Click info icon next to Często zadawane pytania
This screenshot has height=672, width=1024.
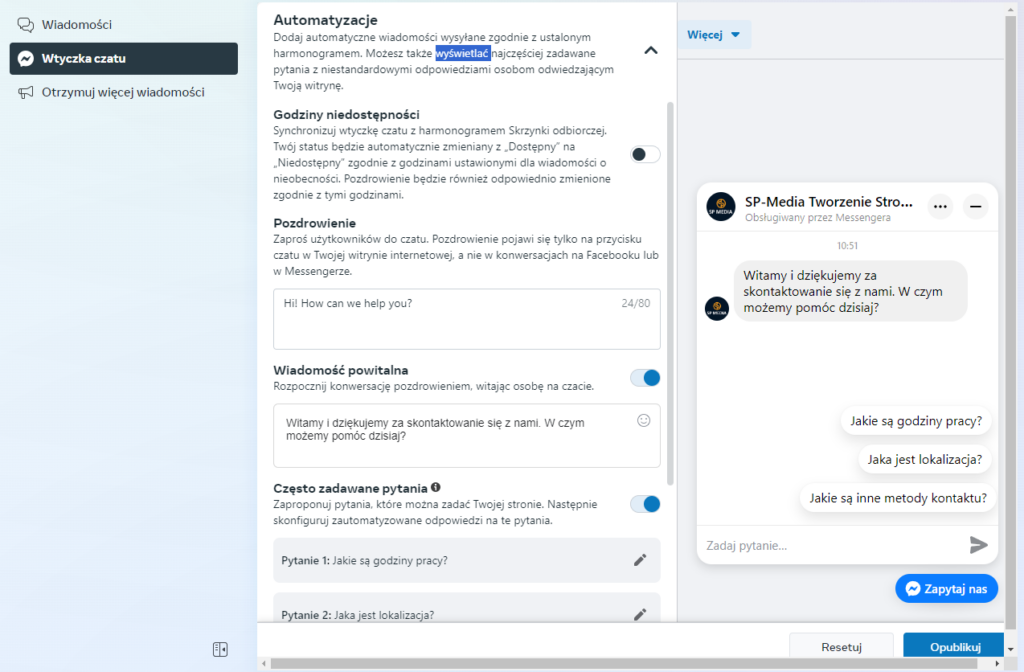[x=436, y=488]
